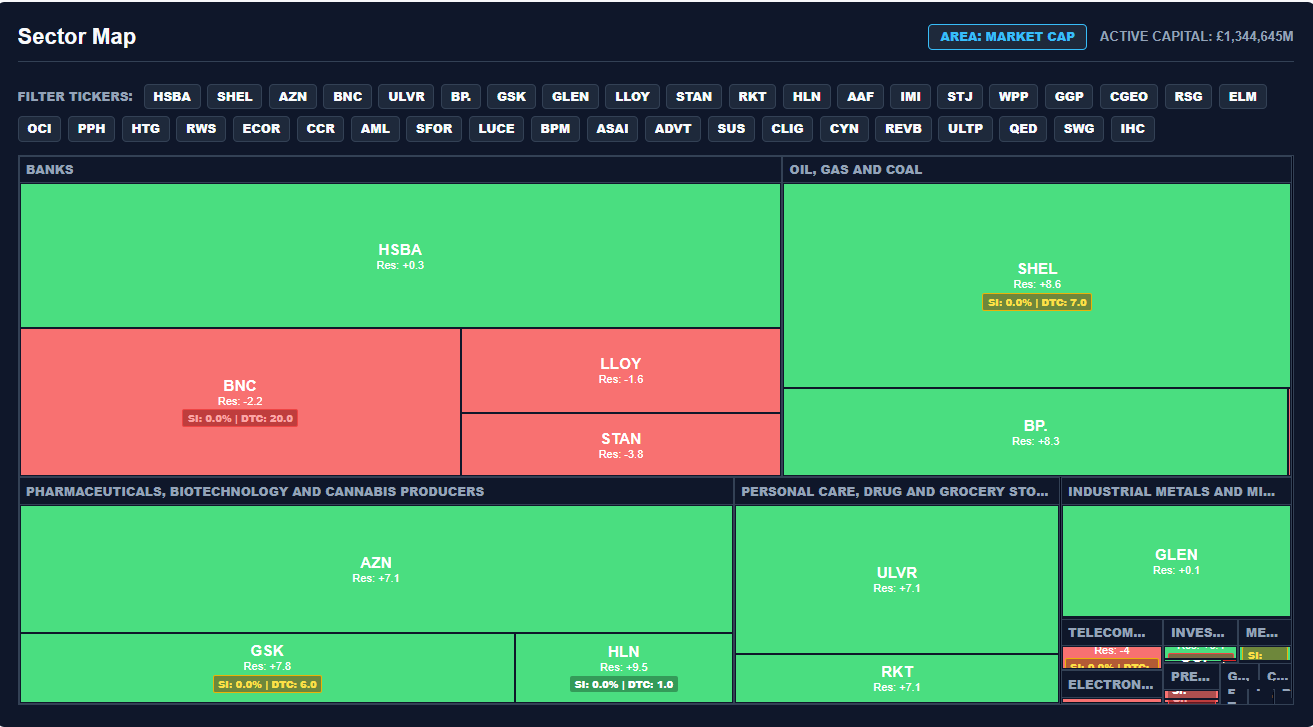Click the Banks sector header
This screenshot has width=1313, height=727.
click(x=400, y=170)
